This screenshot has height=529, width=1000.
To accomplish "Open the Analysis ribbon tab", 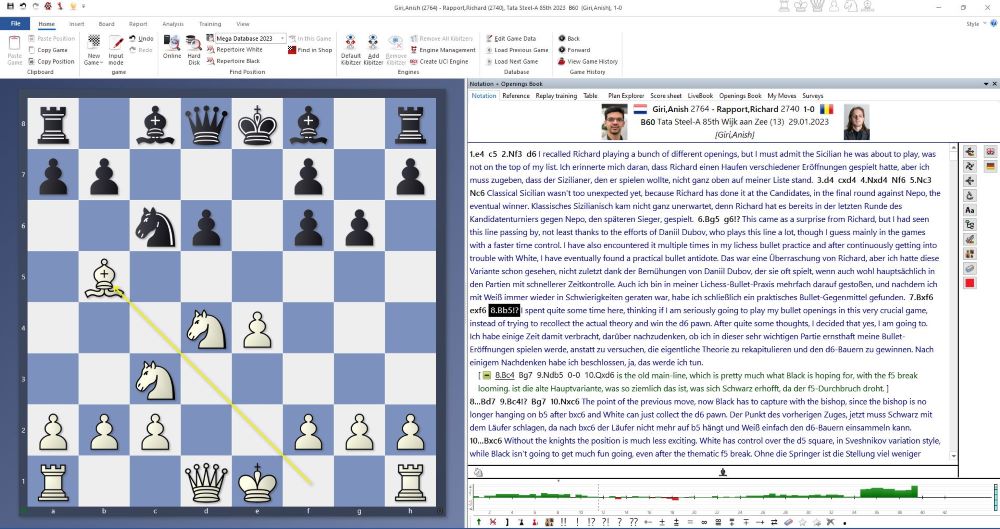I will tap(173, 24).
